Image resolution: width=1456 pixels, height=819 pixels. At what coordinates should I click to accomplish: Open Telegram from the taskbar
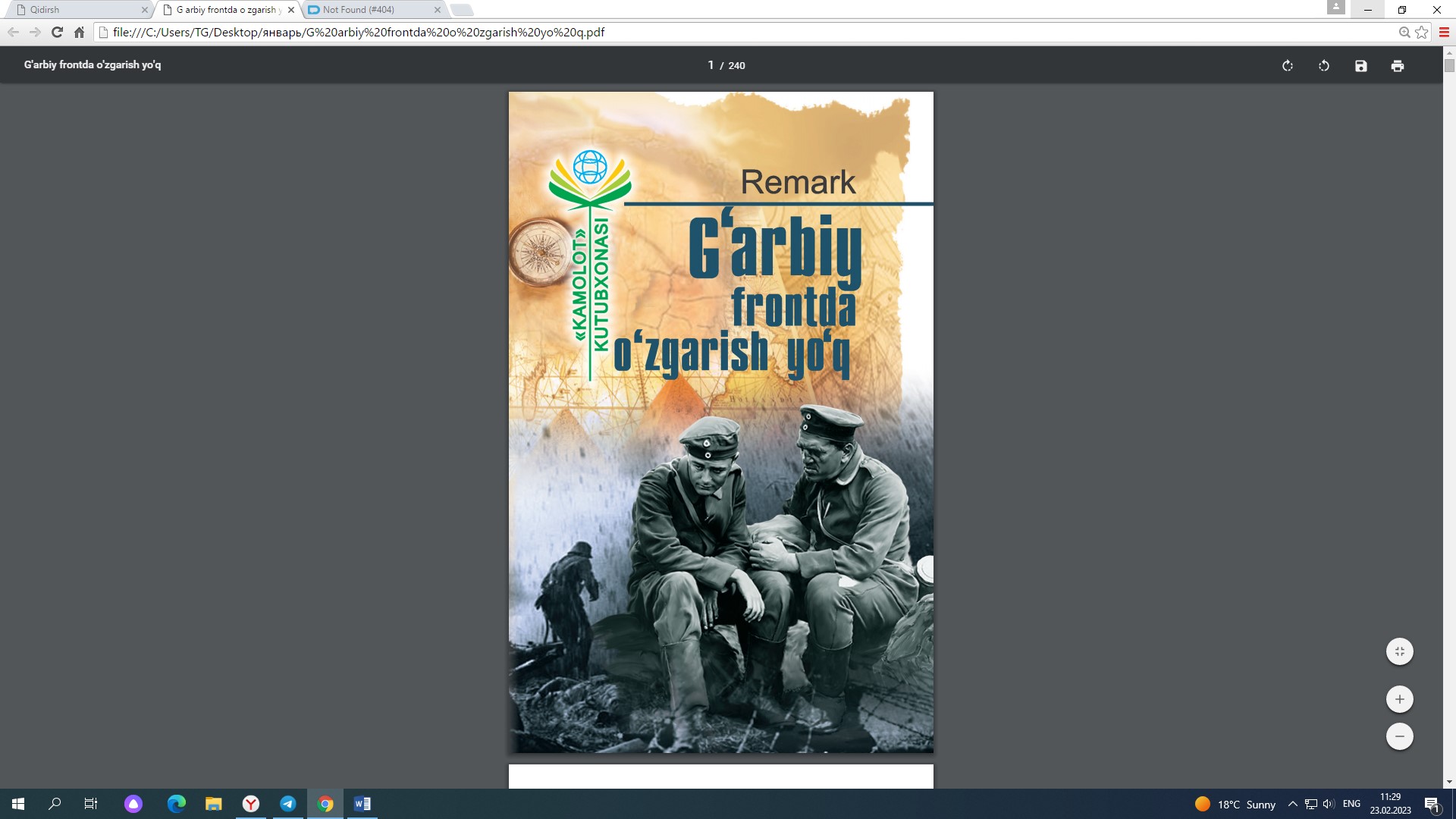(288, 804)
